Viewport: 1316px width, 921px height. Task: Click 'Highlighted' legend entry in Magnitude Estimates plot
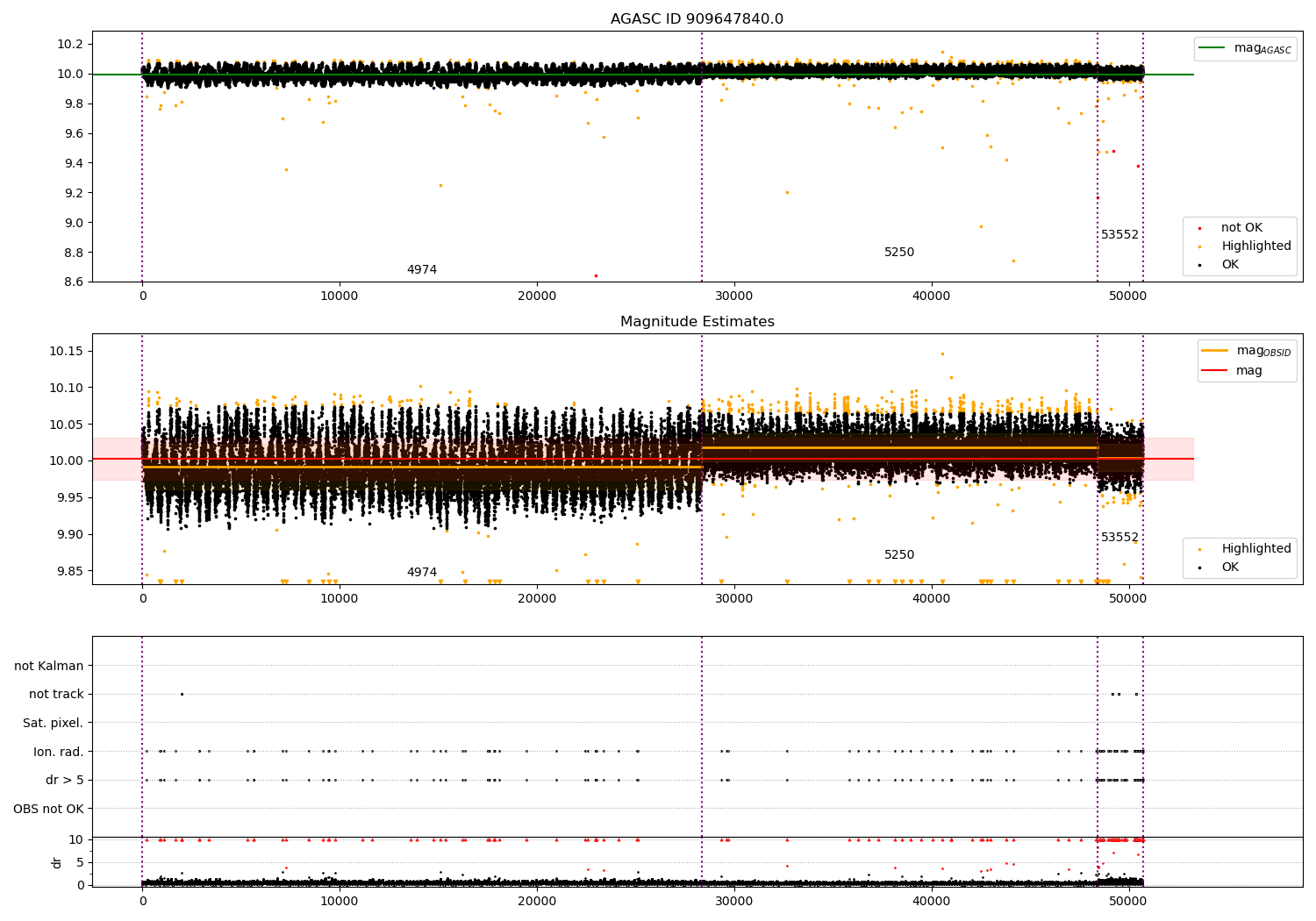tap(1255, 549)
